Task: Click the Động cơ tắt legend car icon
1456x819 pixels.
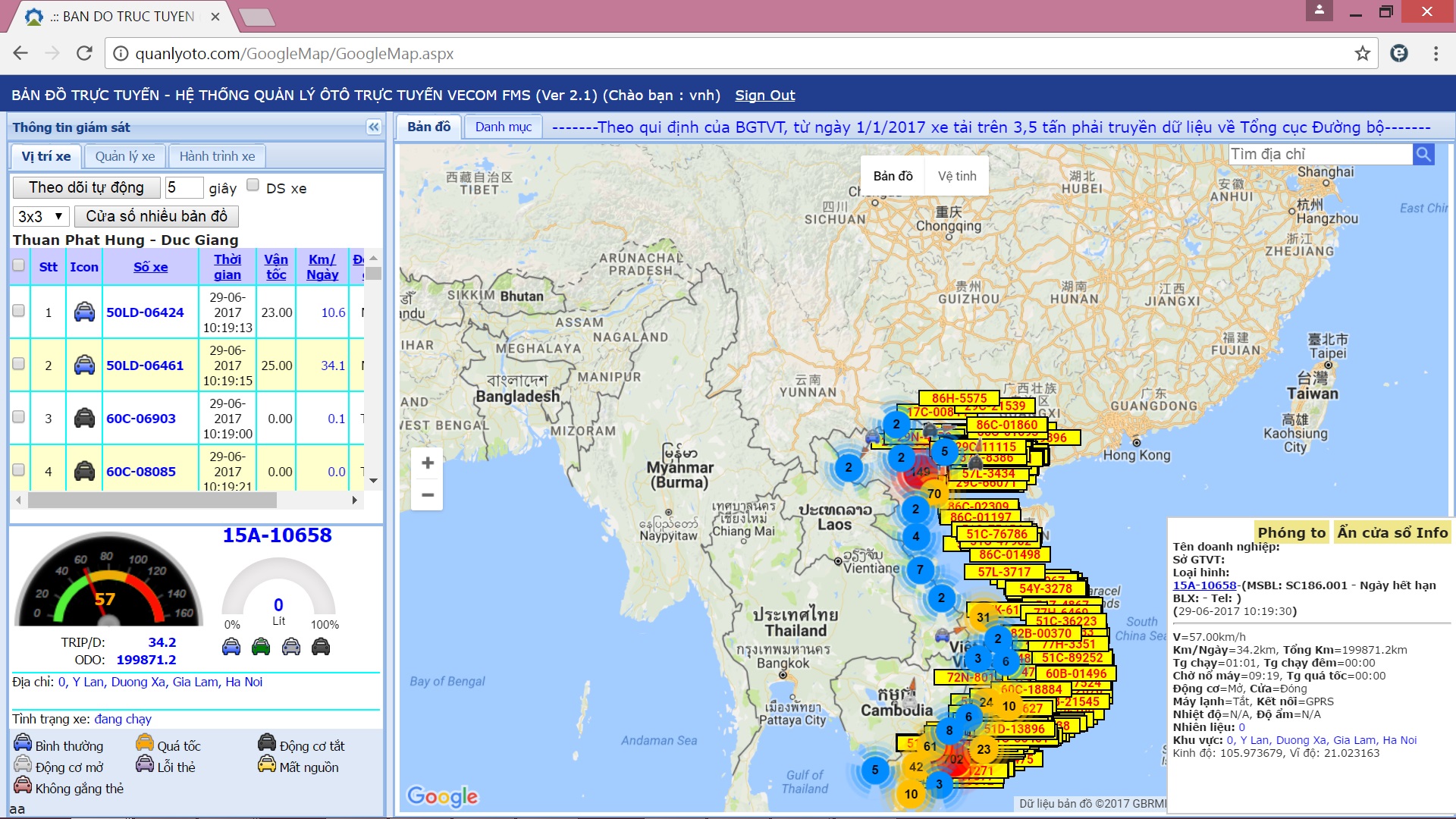Action: point(267,742)
